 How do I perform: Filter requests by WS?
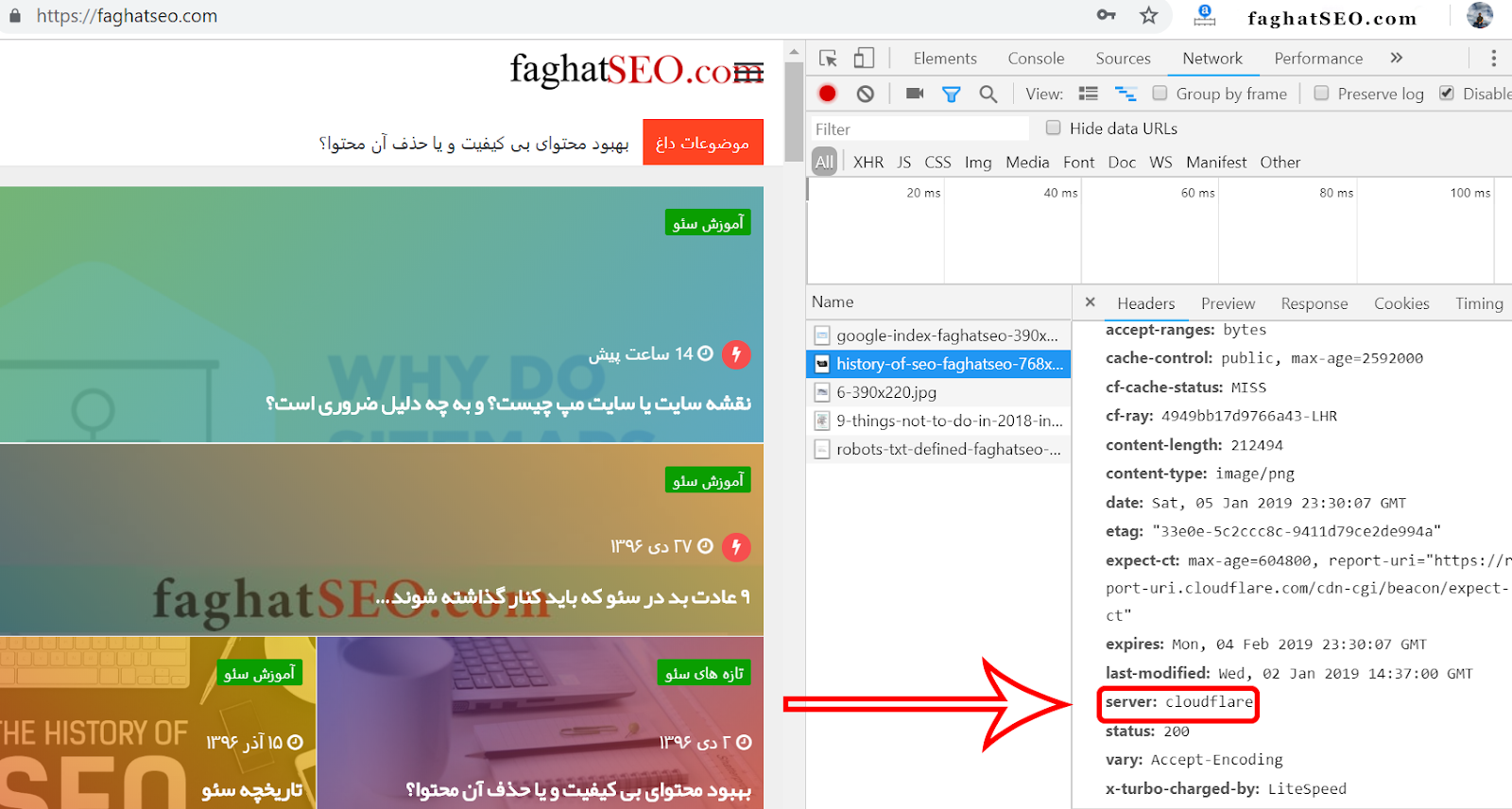[1160, 163]
